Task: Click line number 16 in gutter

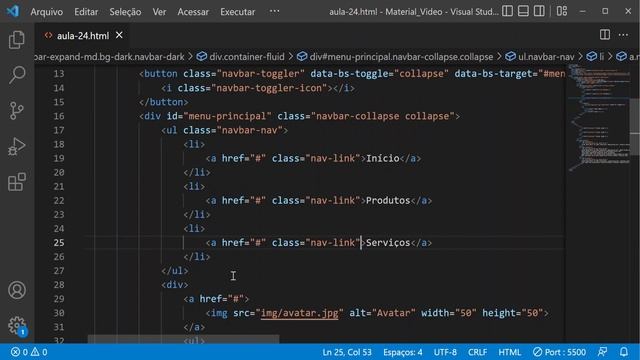Action: (59, 116)
